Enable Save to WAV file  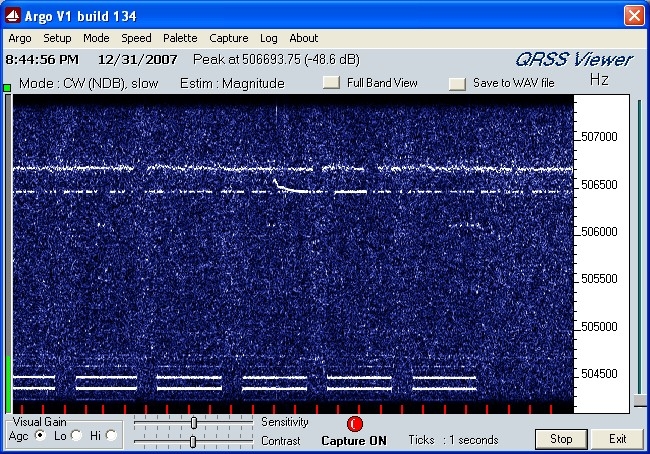point(457,84)
